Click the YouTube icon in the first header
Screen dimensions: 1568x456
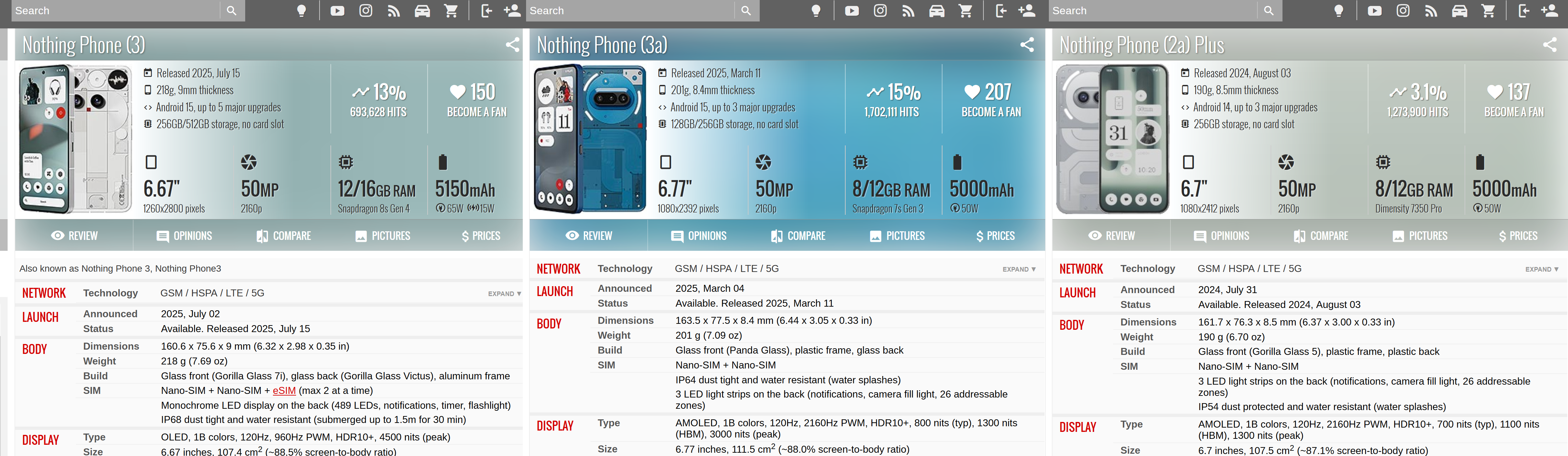337,11
